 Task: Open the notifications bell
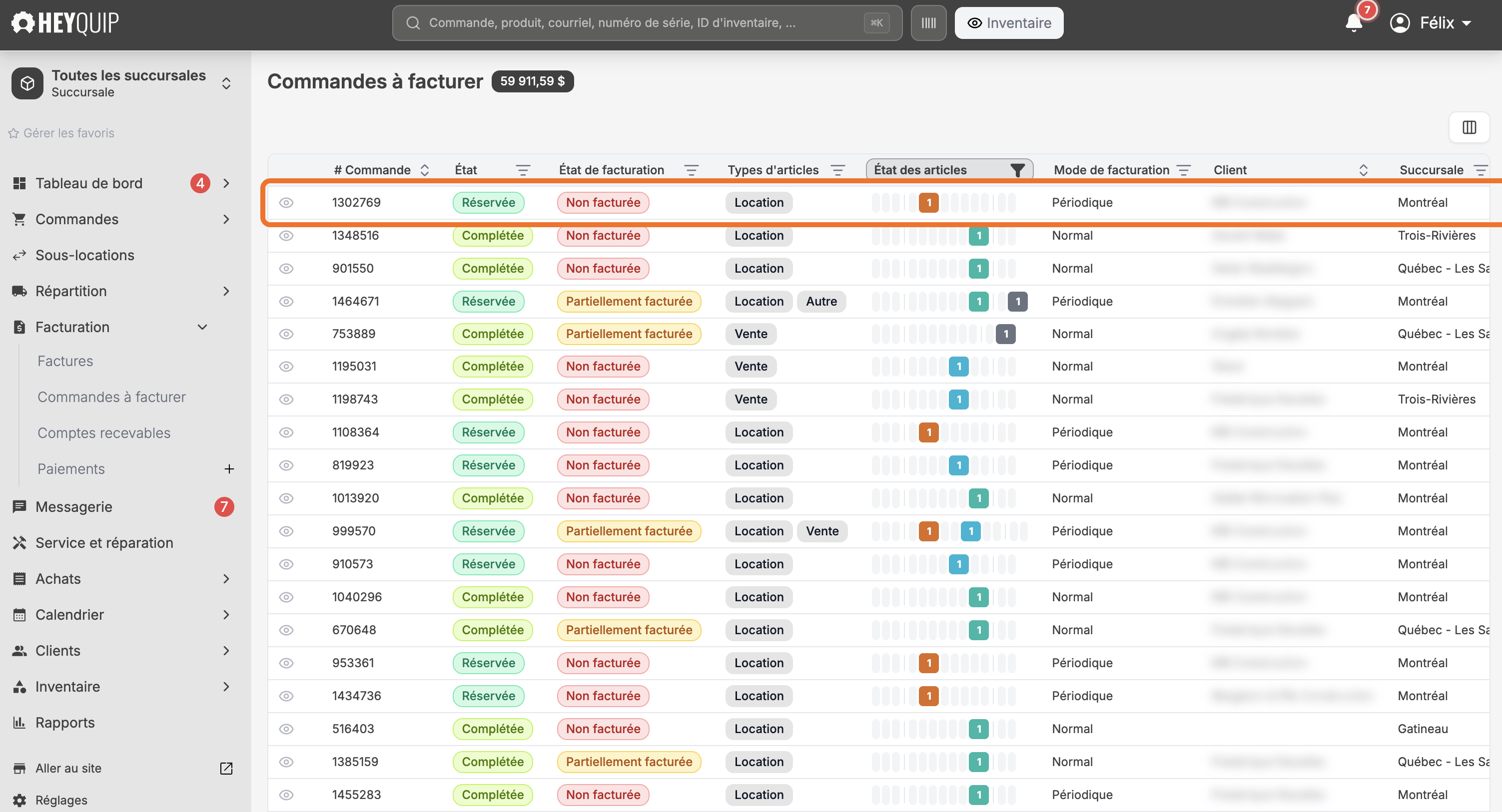[1353, 23]
